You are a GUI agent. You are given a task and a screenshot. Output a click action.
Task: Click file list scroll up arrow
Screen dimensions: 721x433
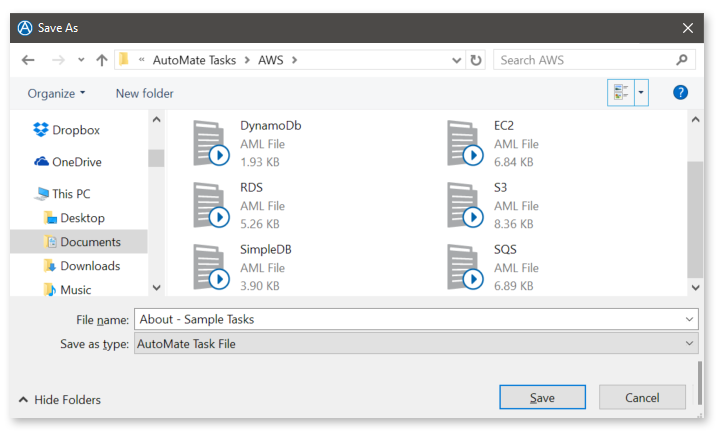[696, 120]
